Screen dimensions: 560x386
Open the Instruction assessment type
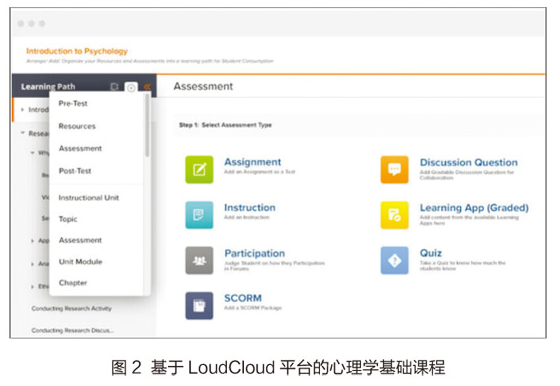tap(250, 207)
